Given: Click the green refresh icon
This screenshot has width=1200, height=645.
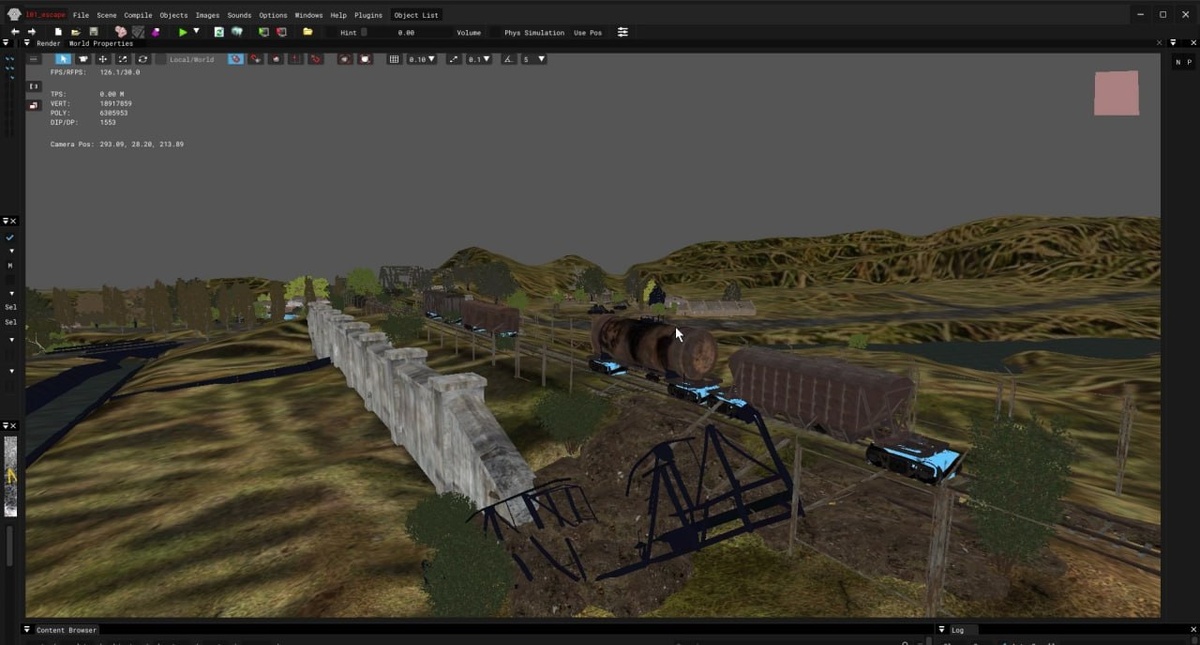Looking at the screenshot, I should coord(218,32).
